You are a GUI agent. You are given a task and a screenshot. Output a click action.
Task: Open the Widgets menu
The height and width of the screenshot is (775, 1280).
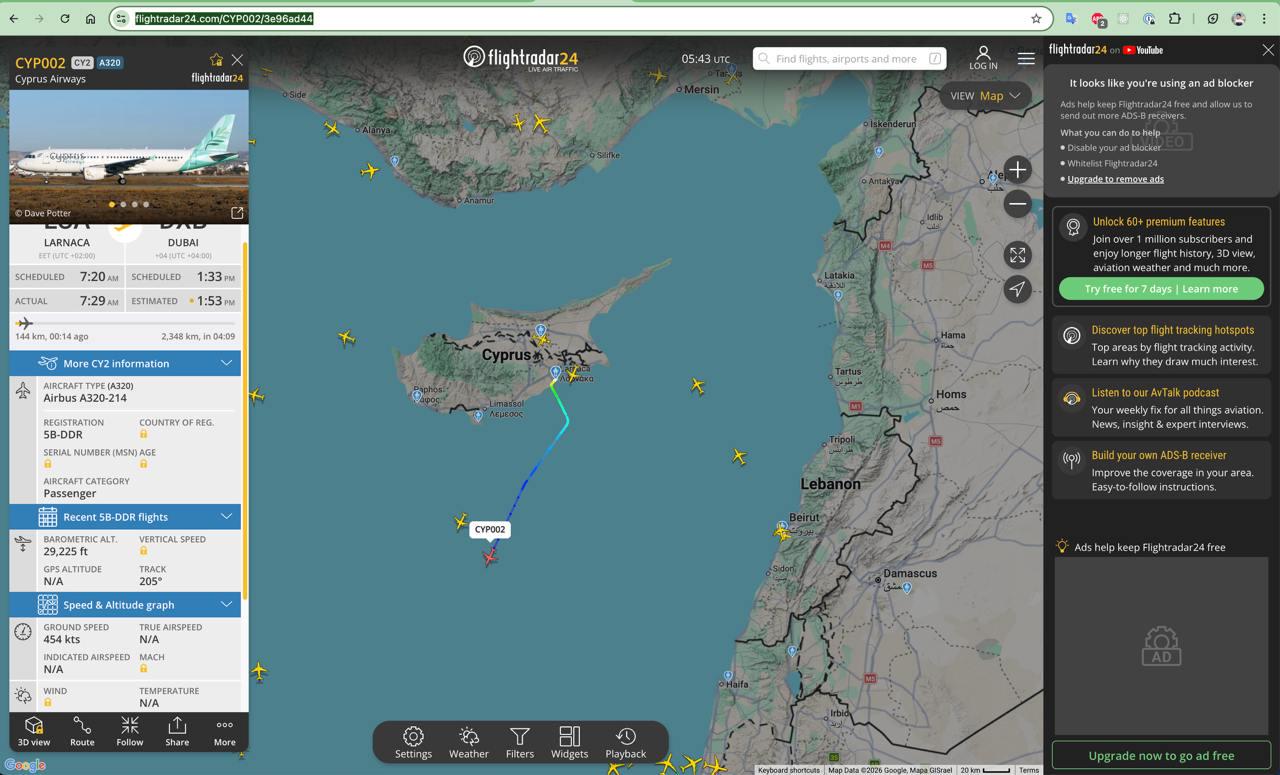(x=569, y=742)
